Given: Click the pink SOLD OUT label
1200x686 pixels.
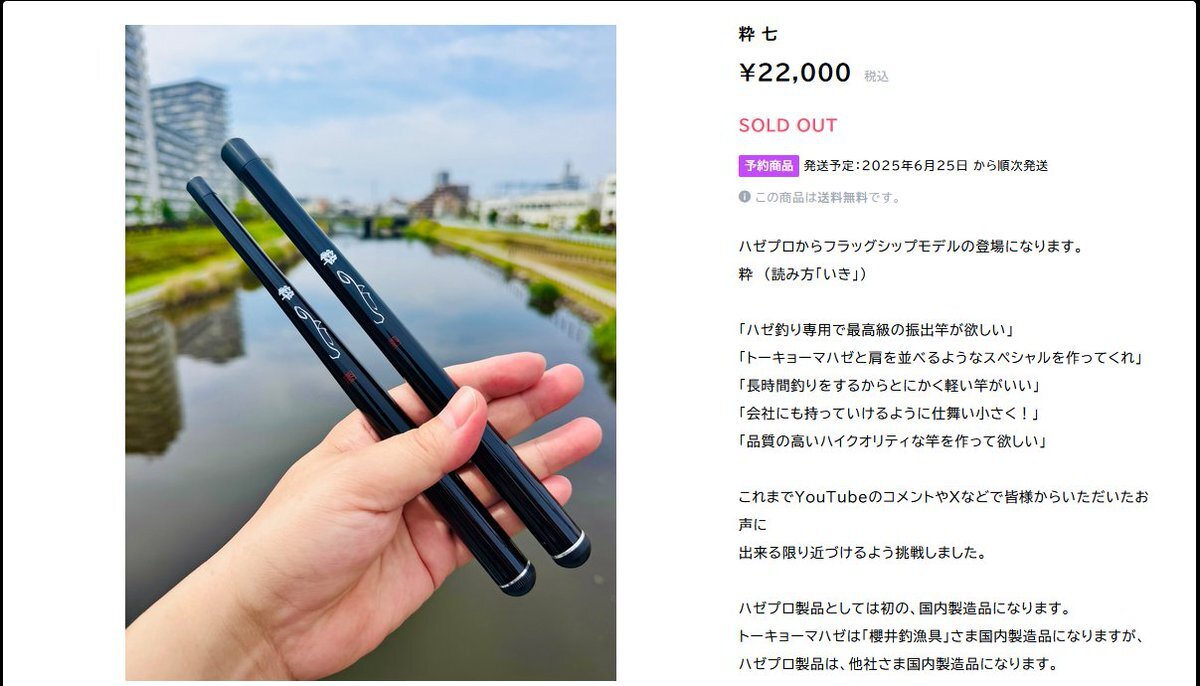Looking at the screenshot, I should 788,126.
